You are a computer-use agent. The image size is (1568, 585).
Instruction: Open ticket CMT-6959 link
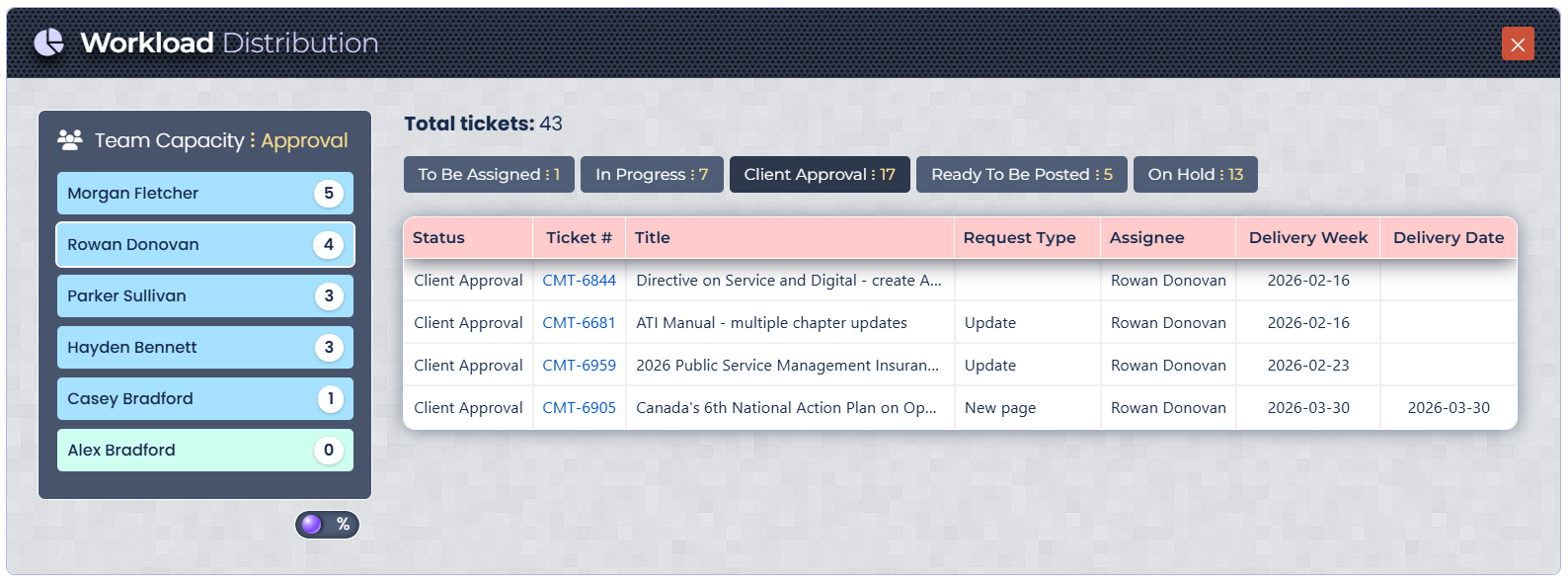579,366
